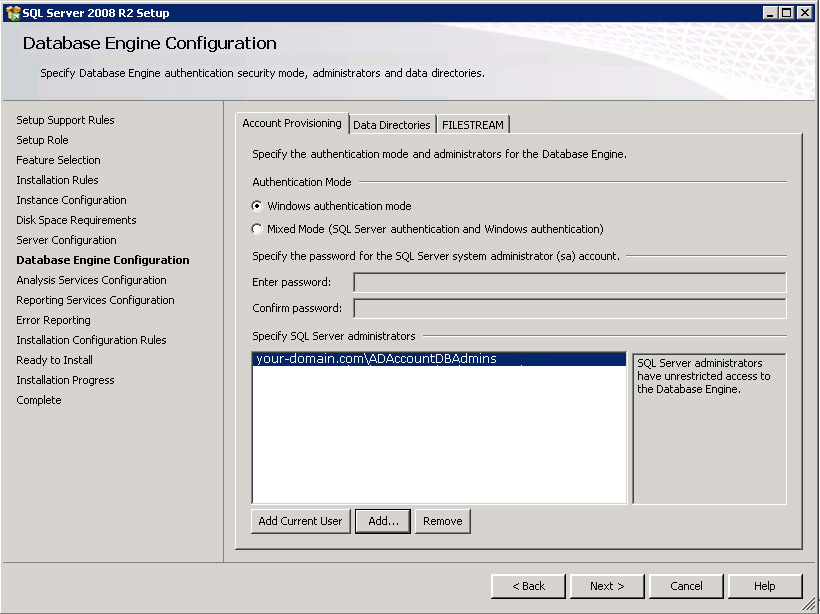Click Error Reporting step
Screen dimensions: 820x614
tap(53, 320)
